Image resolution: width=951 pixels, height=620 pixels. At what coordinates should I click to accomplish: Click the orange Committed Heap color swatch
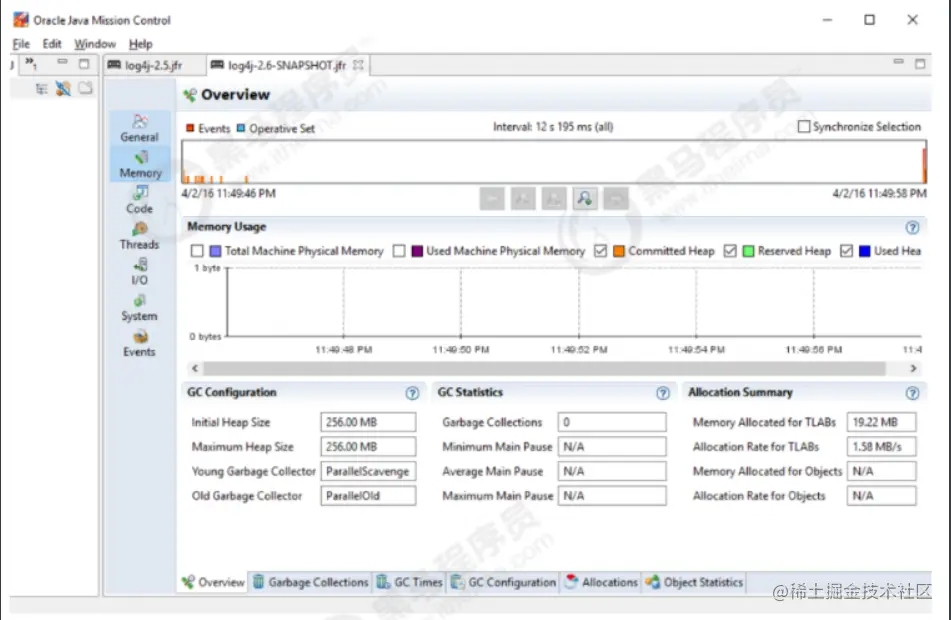click(619, 251)
